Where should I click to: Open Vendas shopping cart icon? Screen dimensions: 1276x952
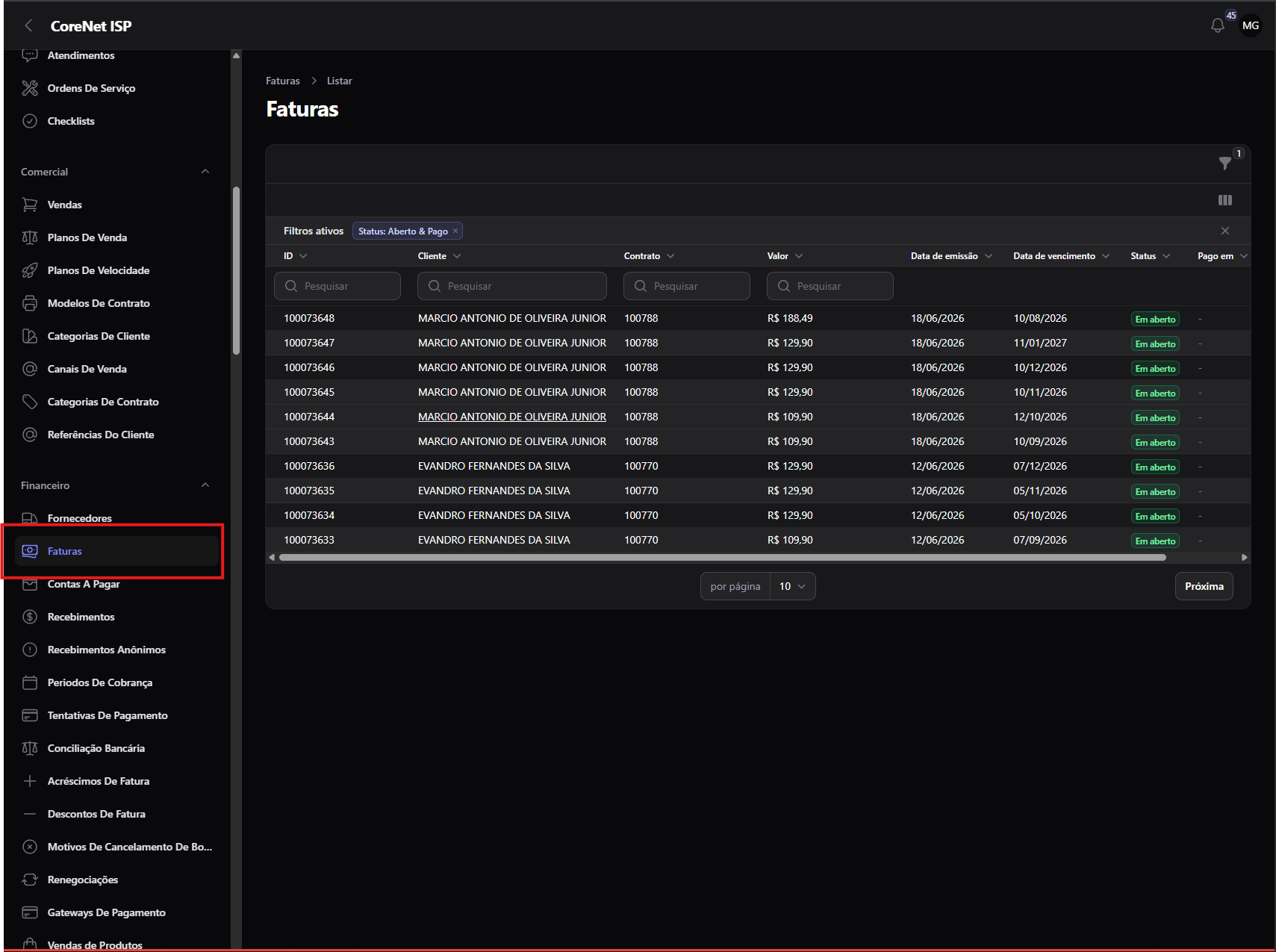coord(30,205)
